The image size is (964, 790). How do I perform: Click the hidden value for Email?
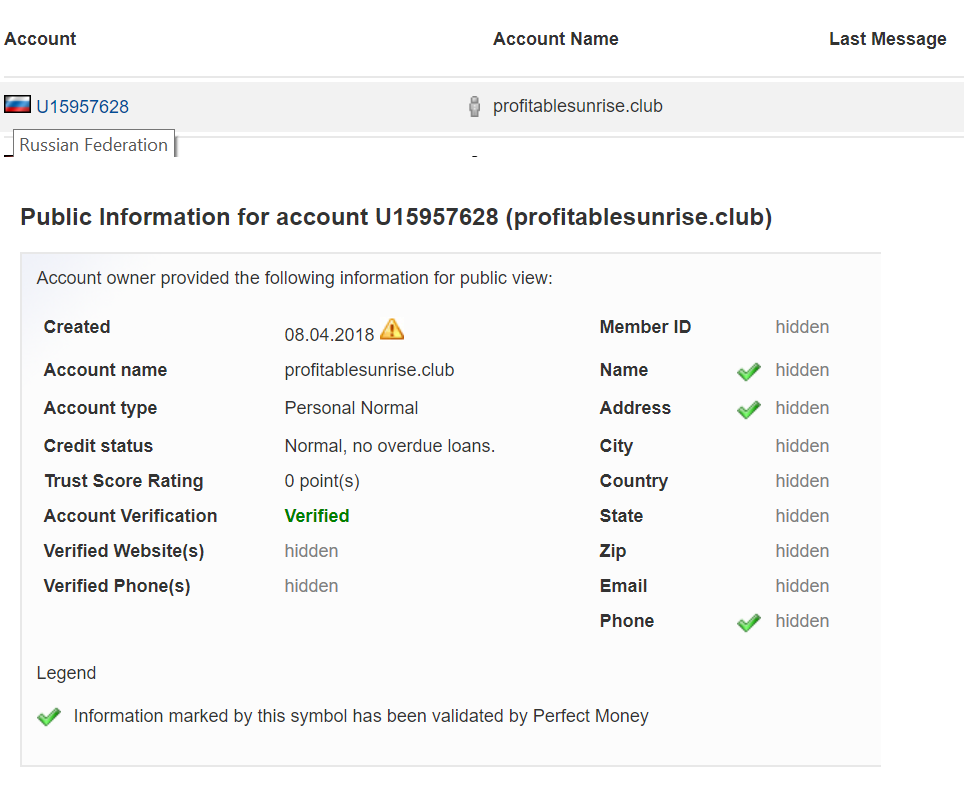(x=801, y=586)
